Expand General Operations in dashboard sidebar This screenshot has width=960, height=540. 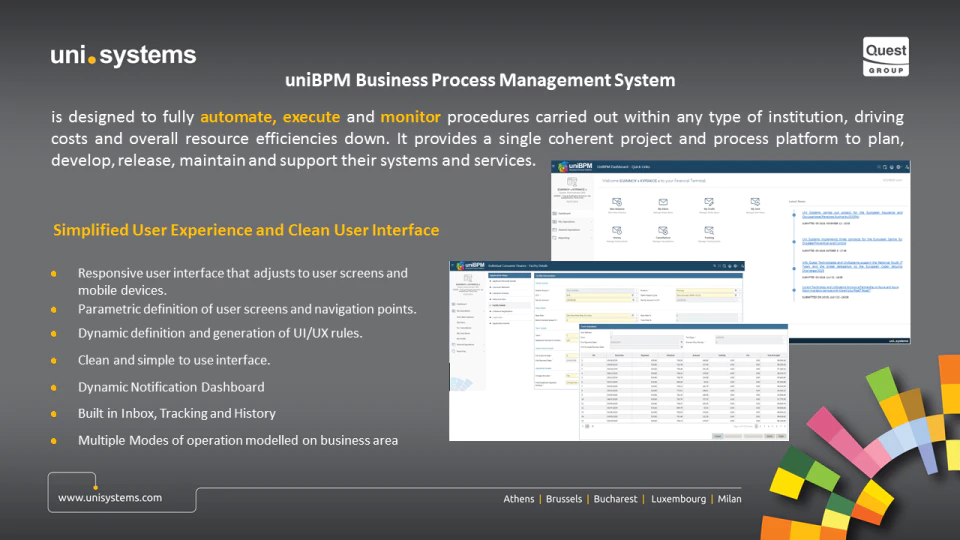572,230
